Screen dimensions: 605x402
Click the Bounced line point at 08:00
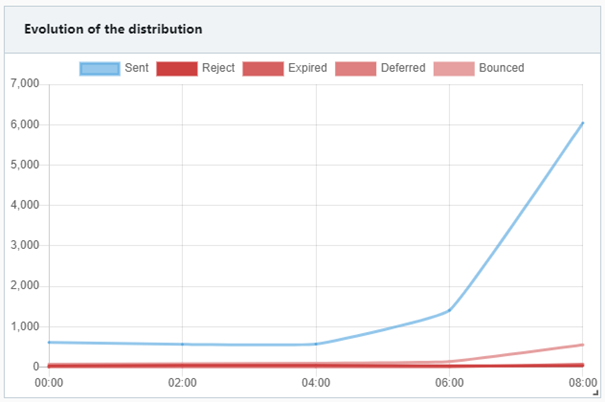(x=582, y=345)
